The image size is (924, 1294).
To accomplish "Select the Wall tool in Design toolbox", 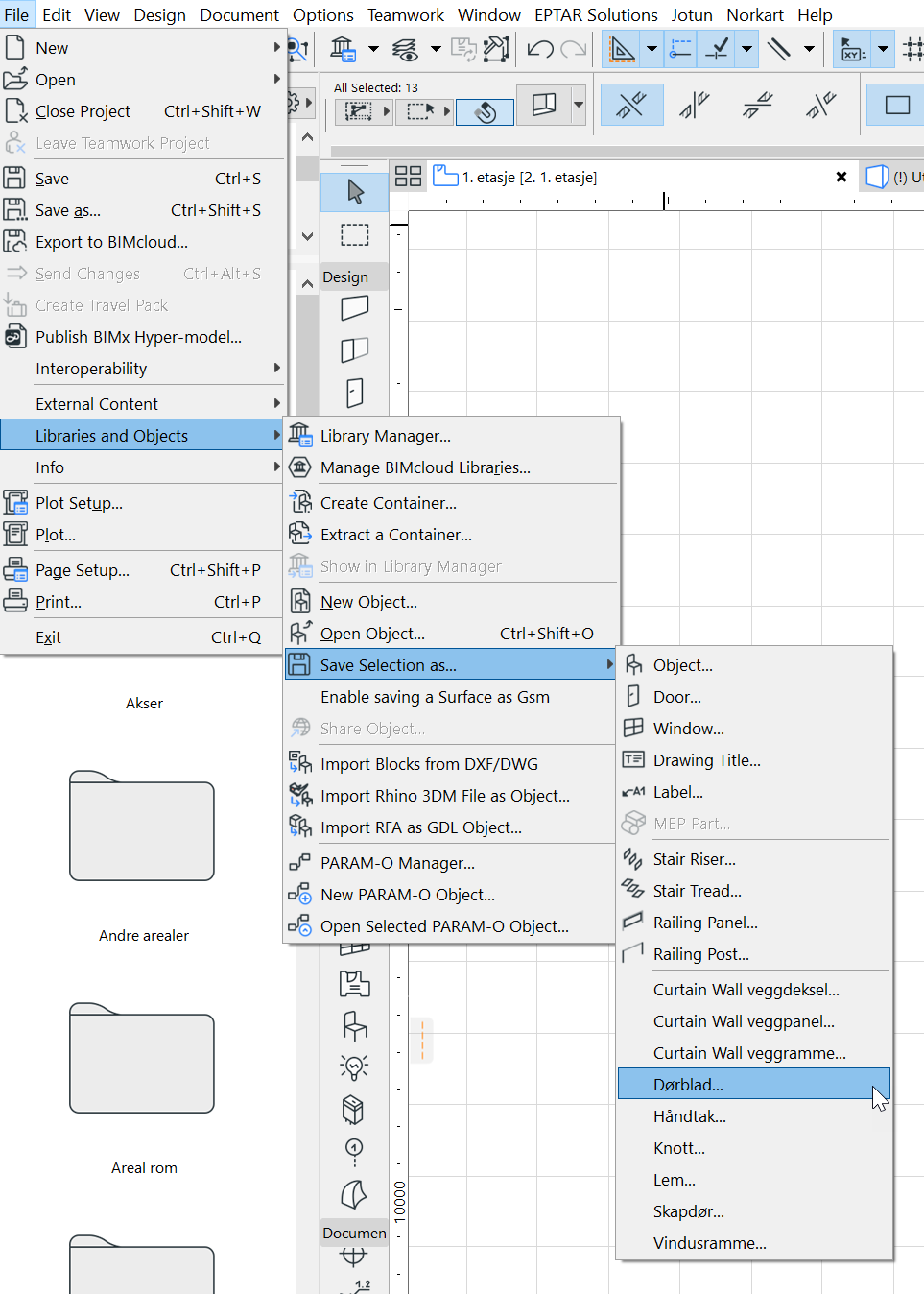I will 355,308.
